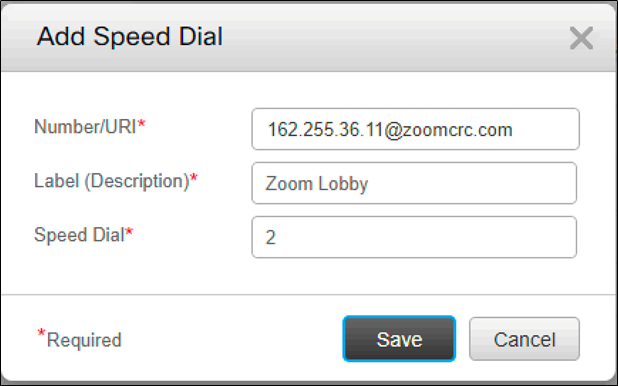Click the red asterisk after Label (Description)
This screenshot has width=618, height=386.
click(194, 177)
